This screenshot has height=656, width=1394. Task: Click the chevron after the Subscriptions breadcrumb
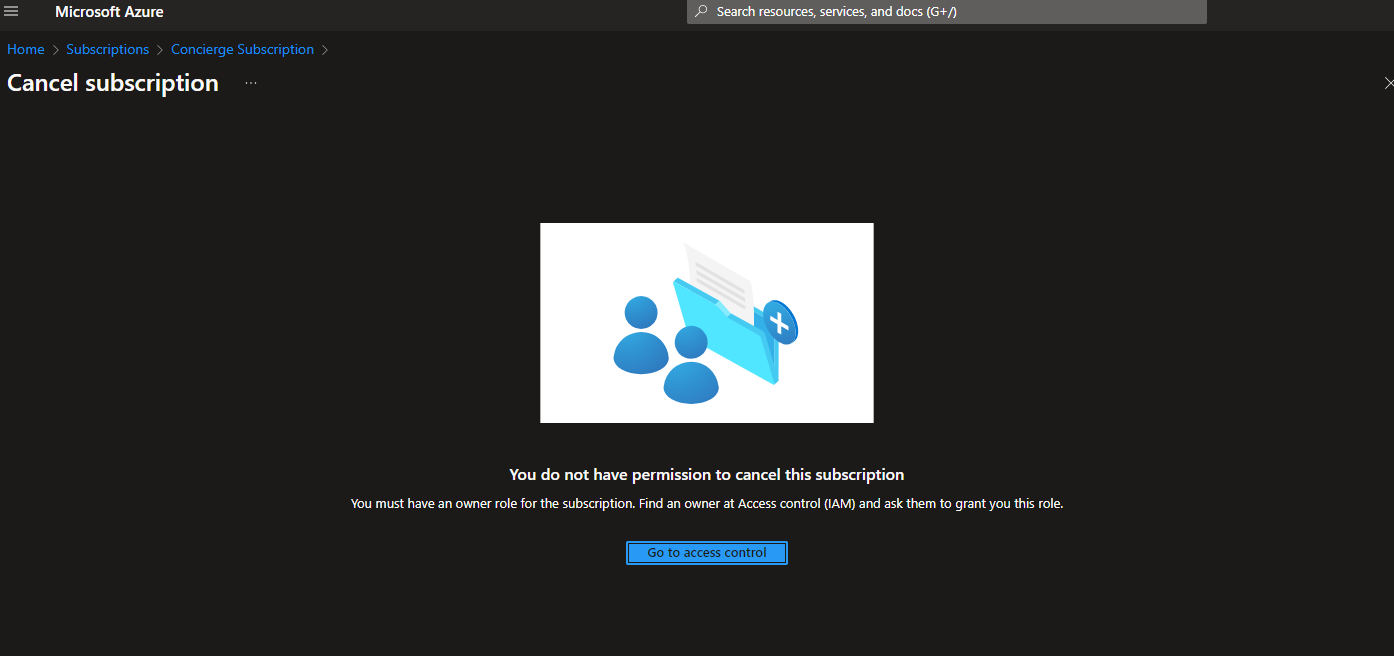pyautogui.click(x=160, y=49)
